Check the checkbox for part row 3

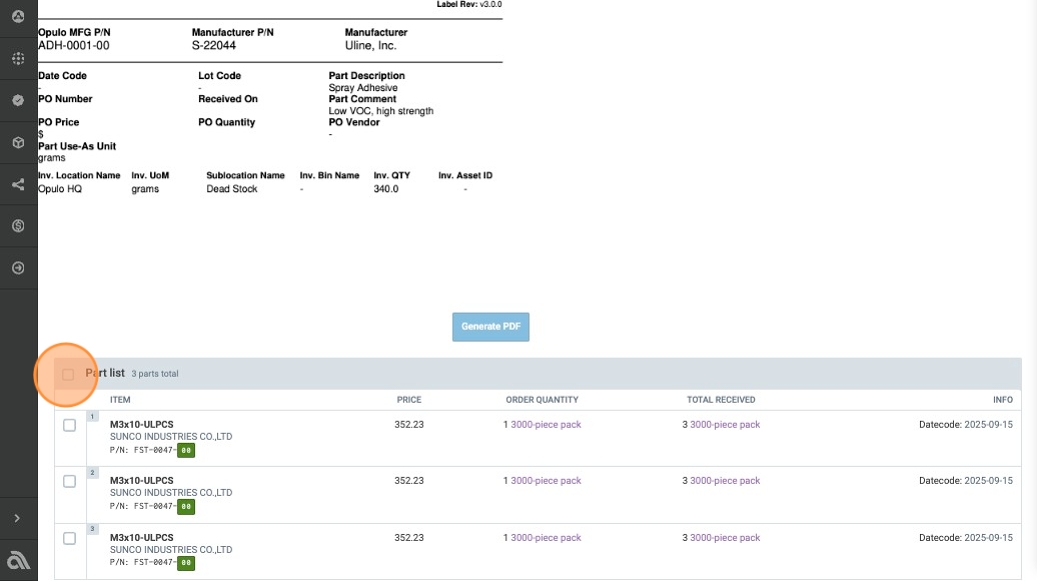coord(69,538)
